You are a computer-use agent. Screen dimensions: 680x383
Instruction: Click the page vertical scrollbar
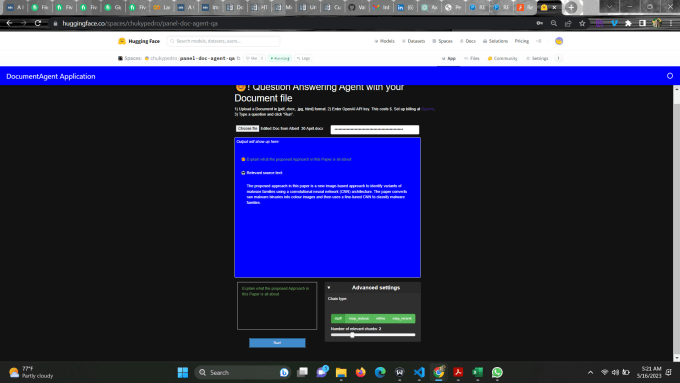pos(676,223)
